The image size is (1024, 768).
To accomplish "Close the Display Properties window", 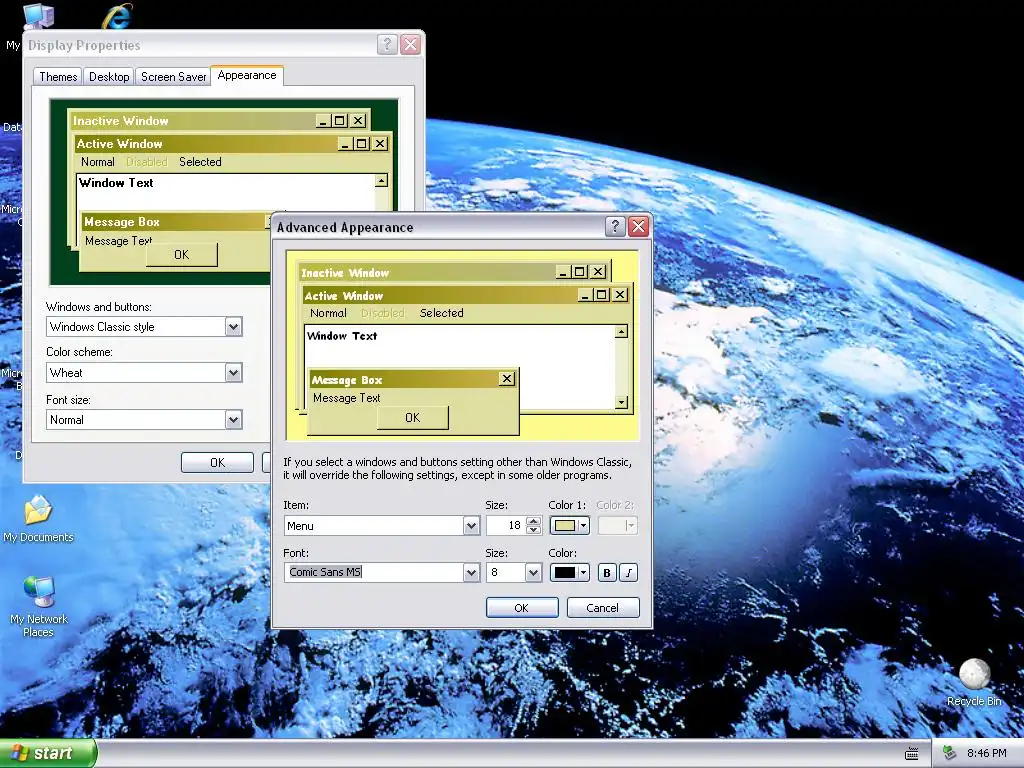I will pyautogui.click(x=410, y=44).
